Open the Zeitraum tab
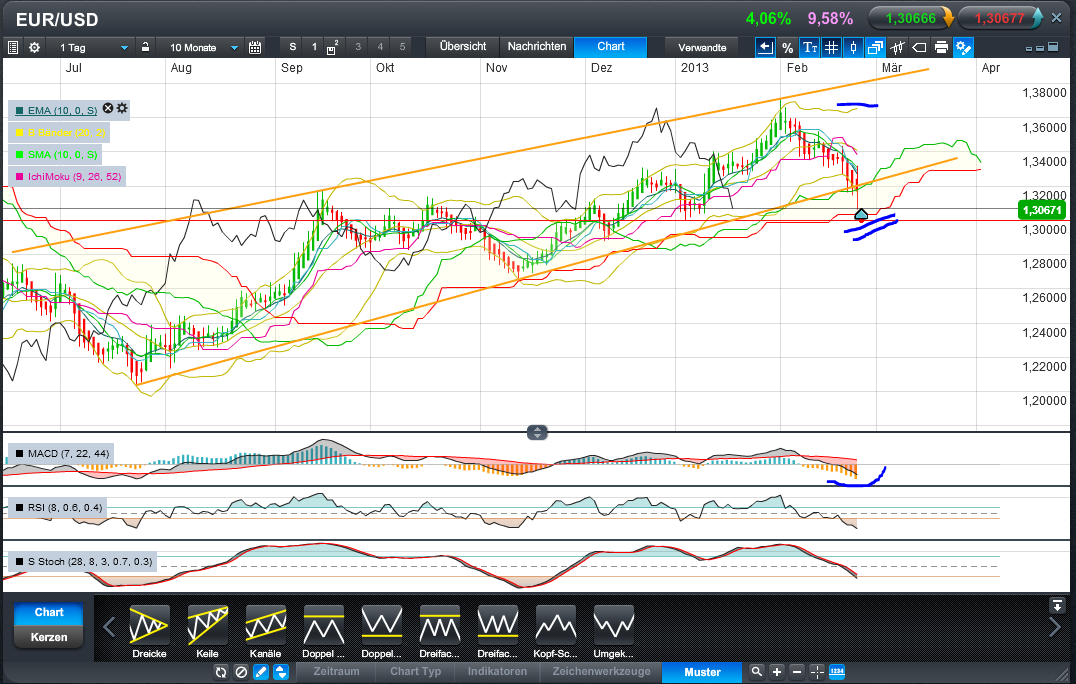1076x684 pixels. [336, 672]
